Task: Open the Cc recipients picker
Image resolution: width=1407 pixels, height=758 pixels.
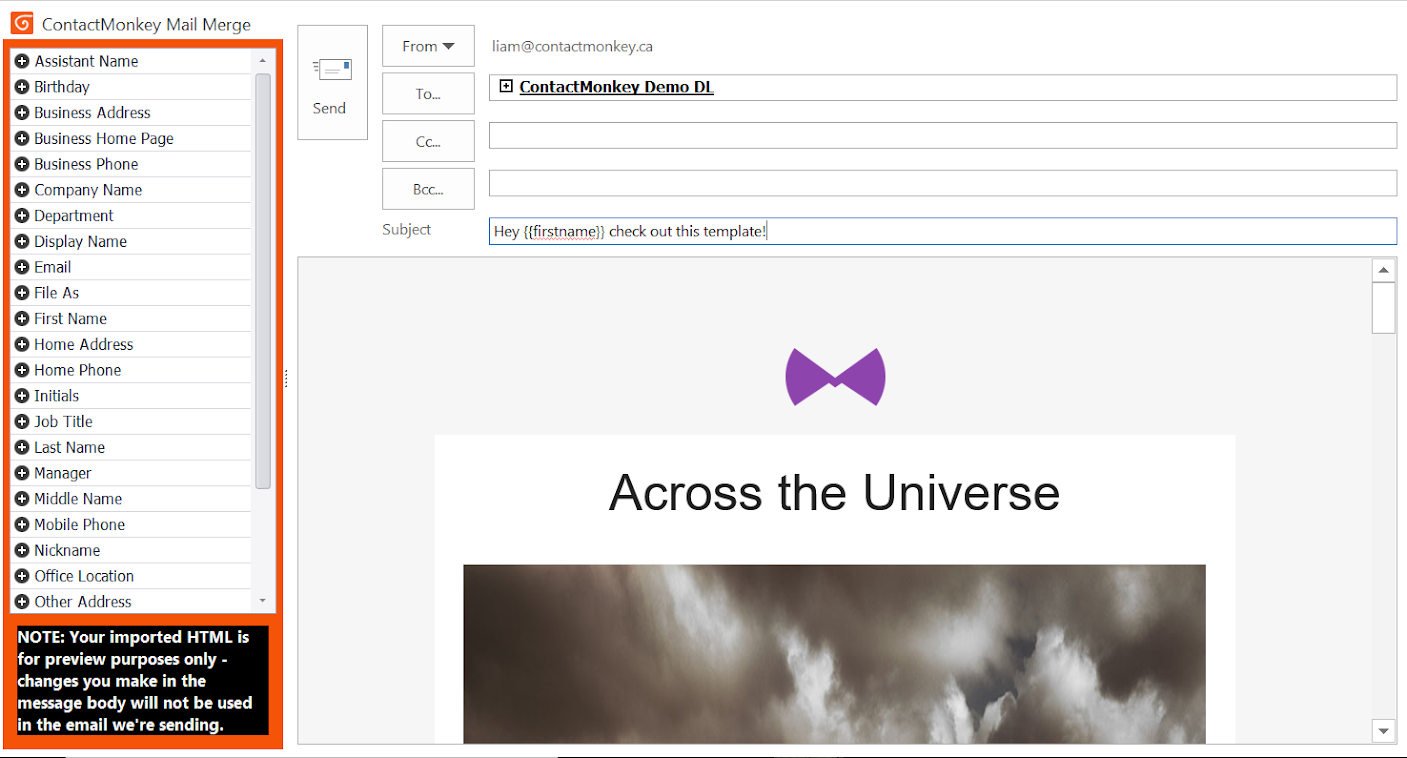Action: (428, 141)
